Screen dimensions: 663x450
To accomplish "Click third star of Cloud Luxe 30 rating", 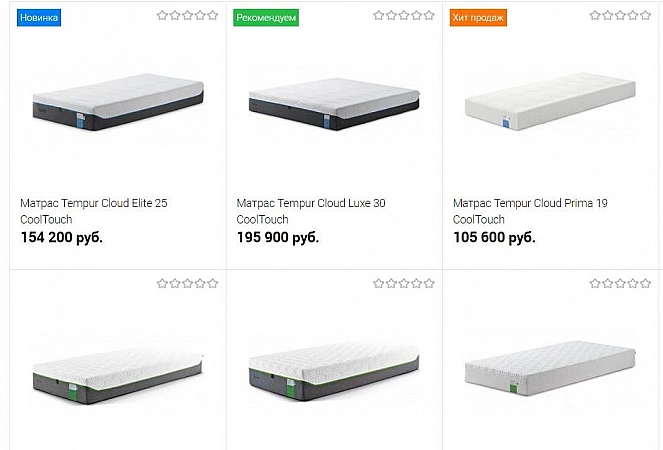I will [x=403, y=16].
